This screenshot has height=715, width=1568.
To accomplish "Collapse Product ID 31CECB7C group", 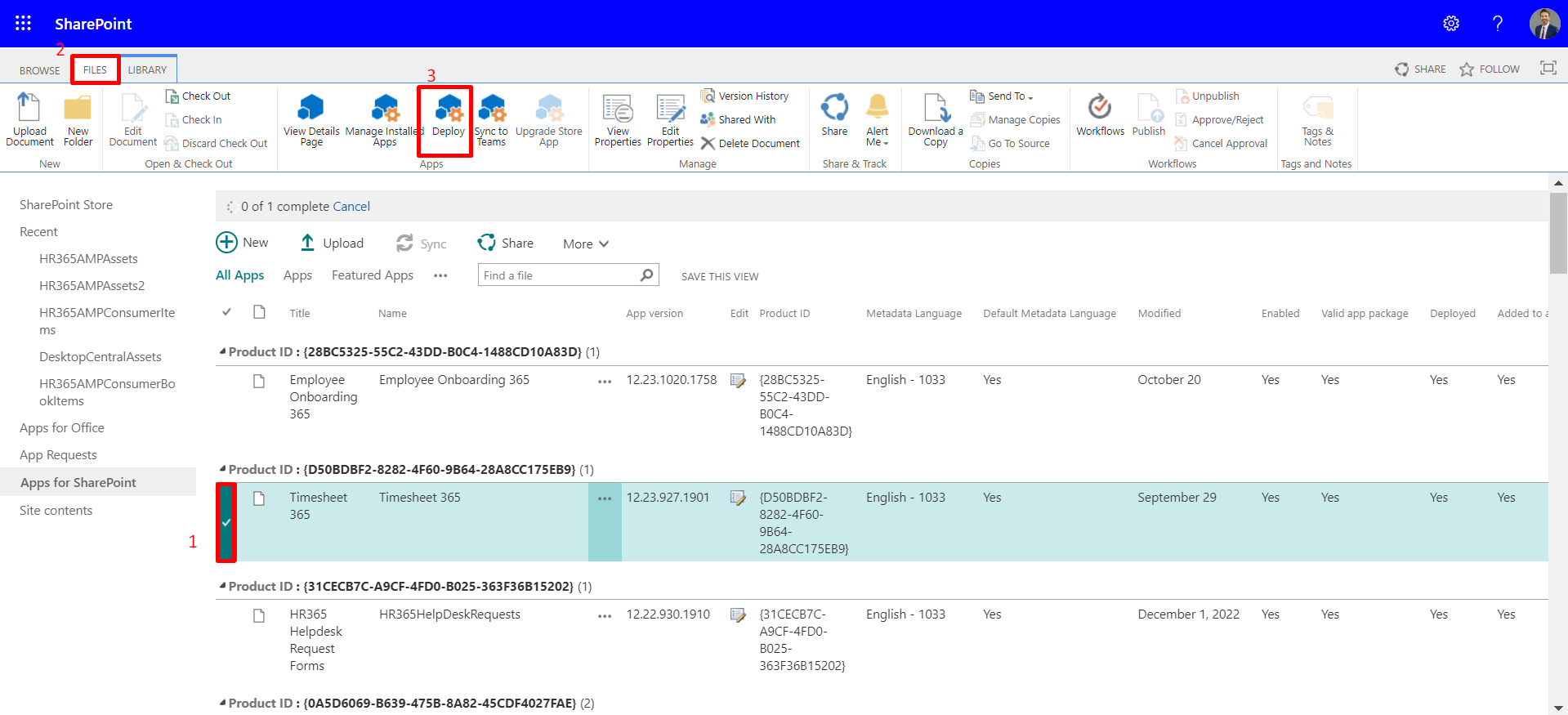I will [222, 586].
